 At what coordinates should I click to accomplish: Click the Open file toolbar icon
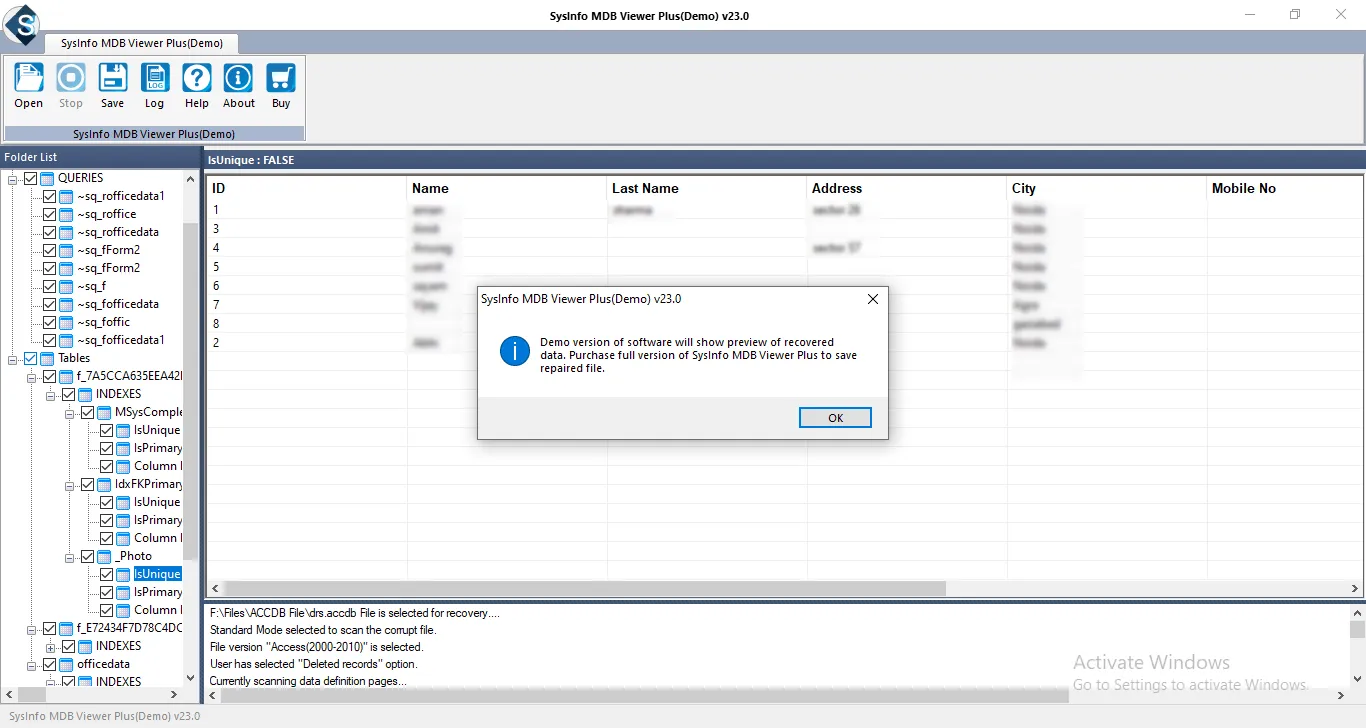click(x=28, y=78)
